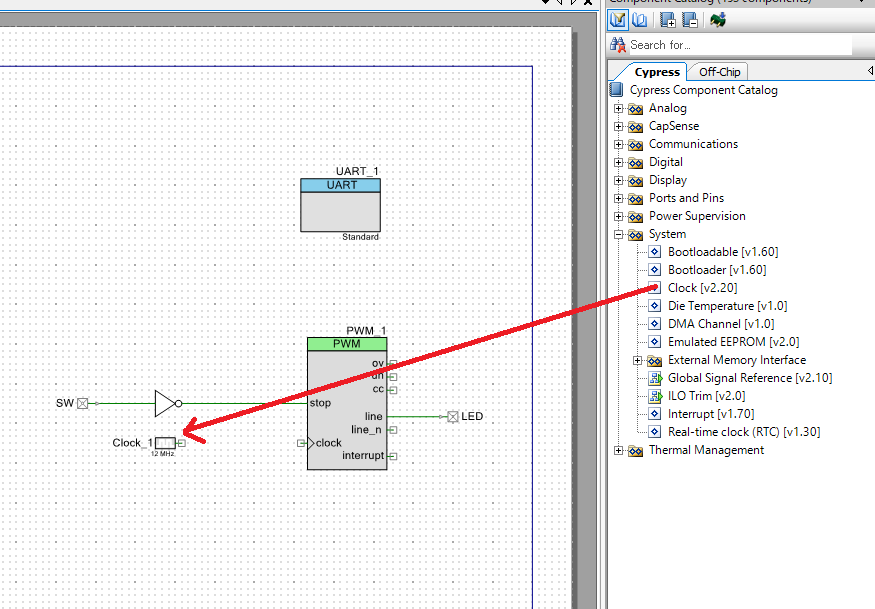The height and width of the screenshot is (609, 875).
Task: Click the green chip with blue arrow icon
Action: tap(718, 20)
